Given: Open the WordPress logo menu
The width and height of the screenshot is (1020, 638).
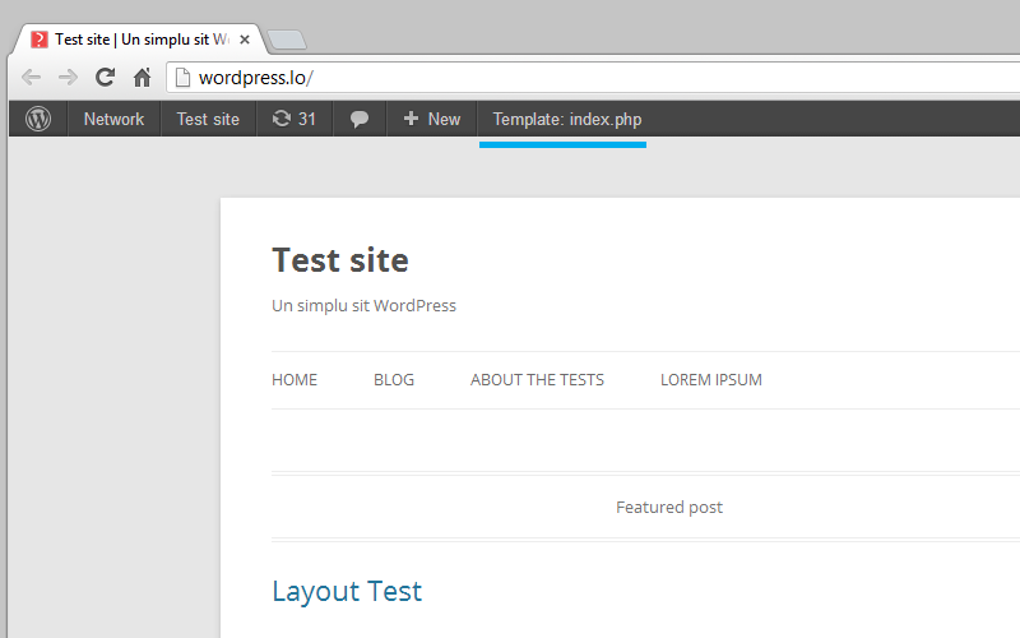Looking at the screenshot, I should (38, 119).
